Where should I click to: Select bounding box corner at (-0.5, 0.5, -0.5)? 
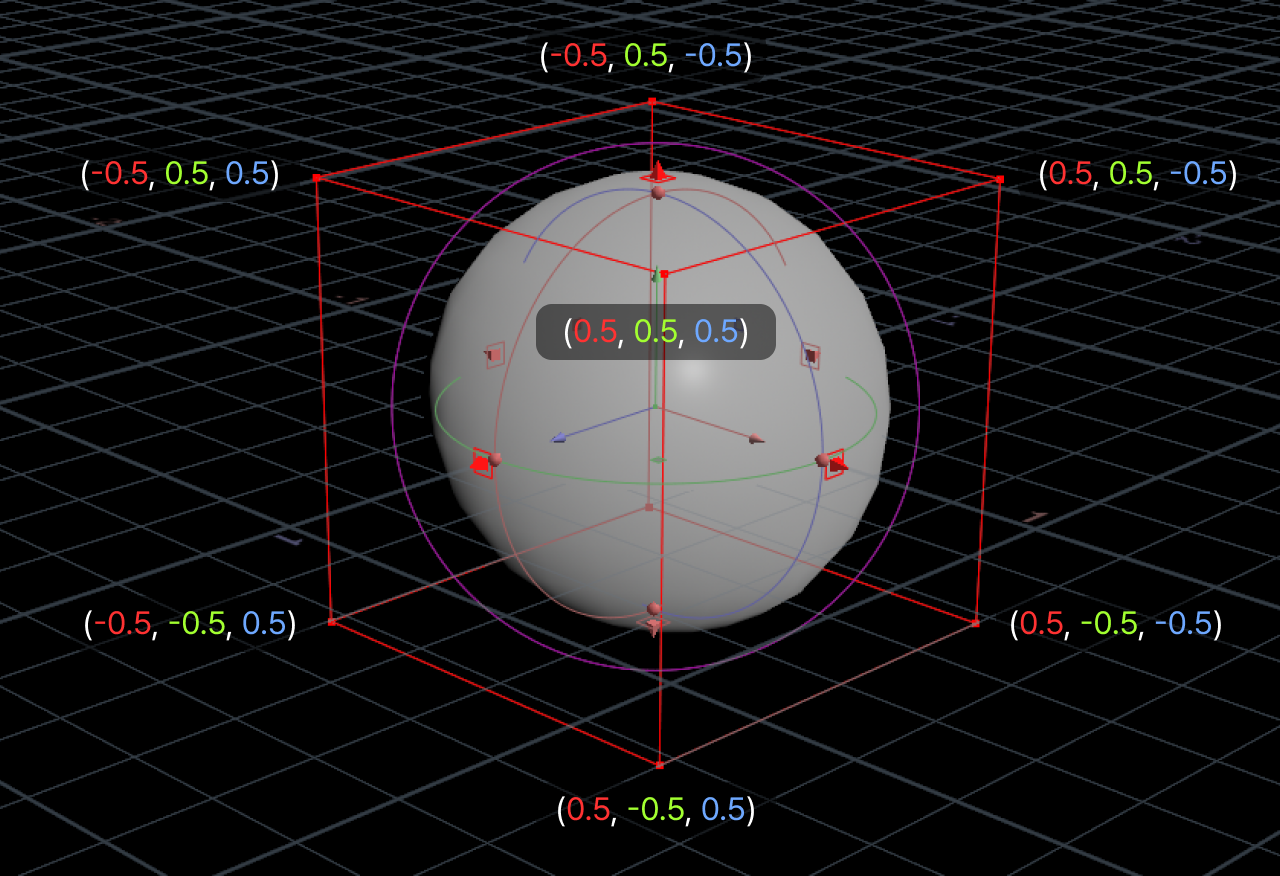(652, 101)
